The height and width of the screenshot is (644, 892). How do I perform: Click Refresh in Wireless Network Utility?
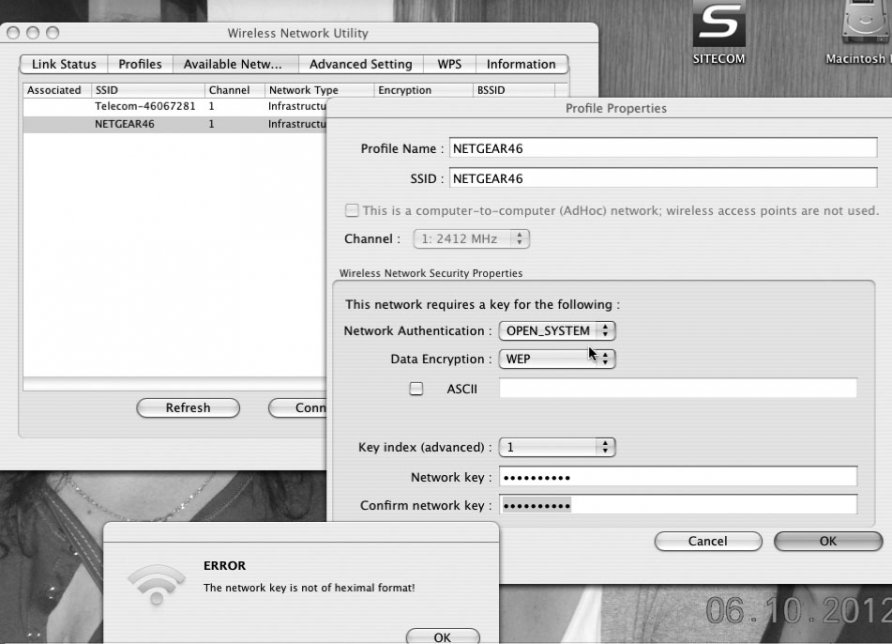tap(188, 408)
